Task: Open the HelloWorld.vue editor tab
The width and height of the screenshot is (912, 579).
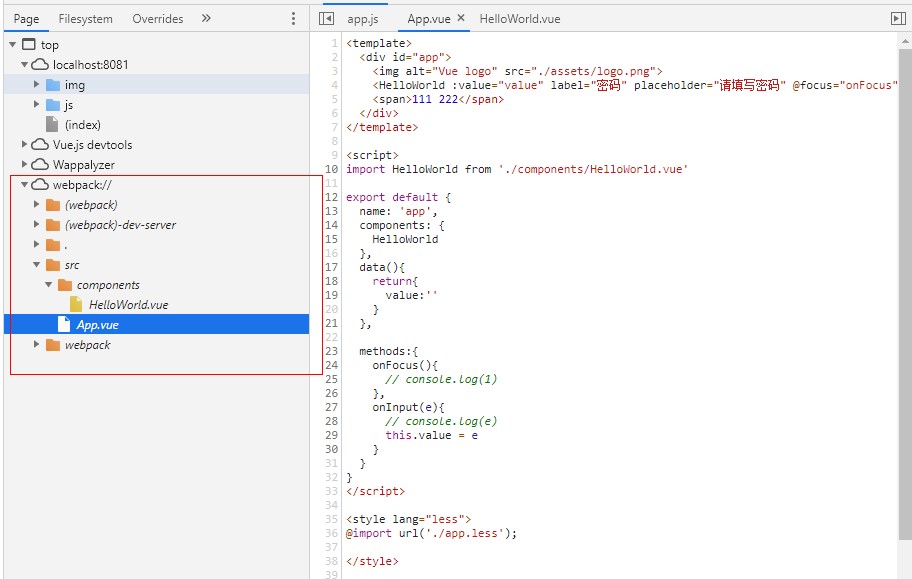Action: pyautogui.click(x=519, y=19)
